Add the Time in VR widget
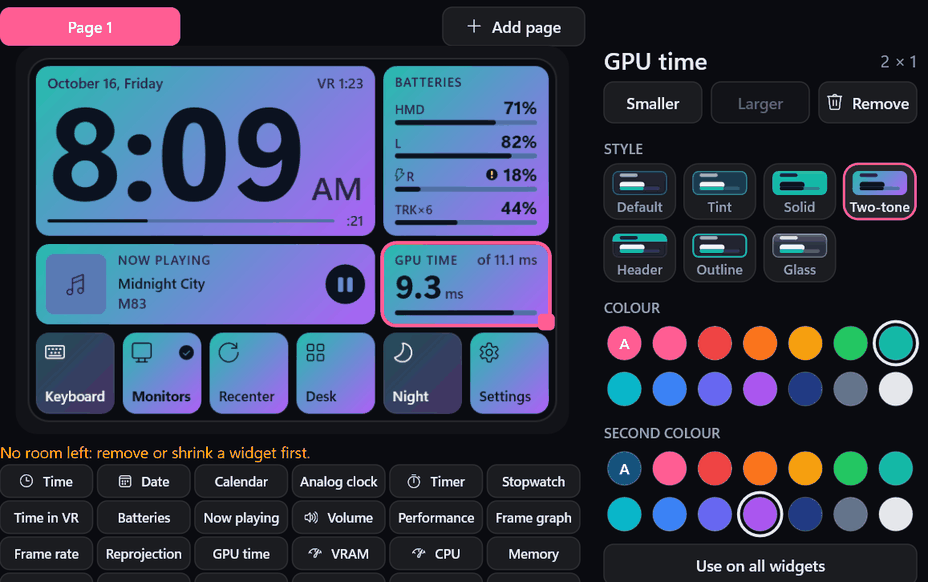This screenshot has width=928, height=582. click(47, 517)
